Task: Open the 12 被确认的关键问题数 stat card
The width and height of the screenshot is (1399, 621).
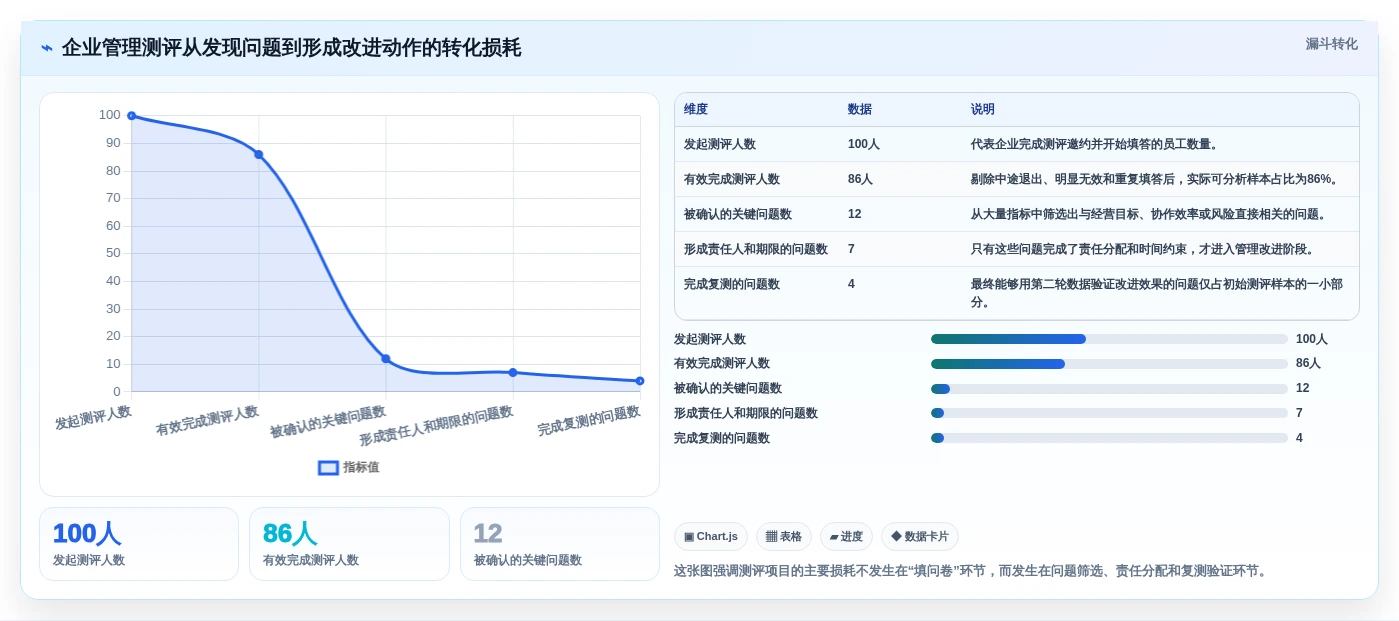Action: click(560, 544)
